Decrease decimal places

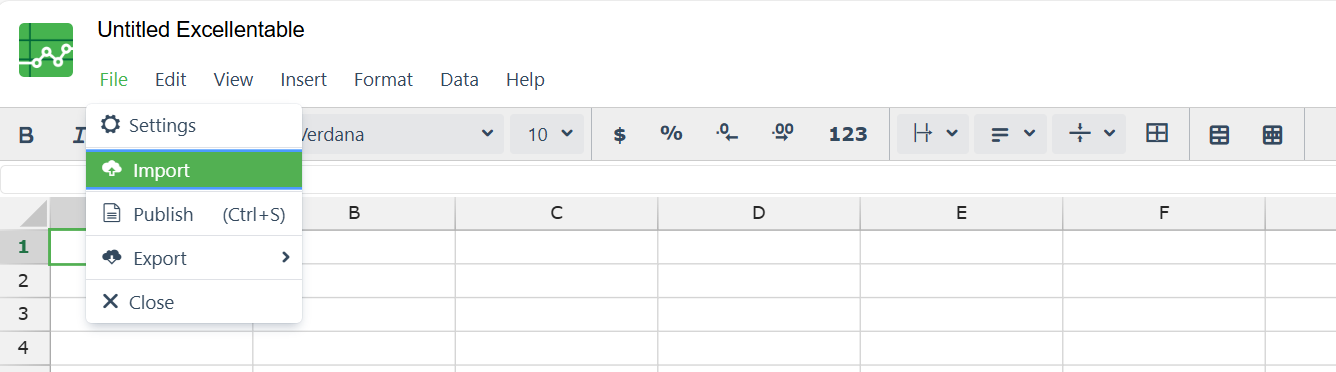pyautogui.click(x=727, y=134)
